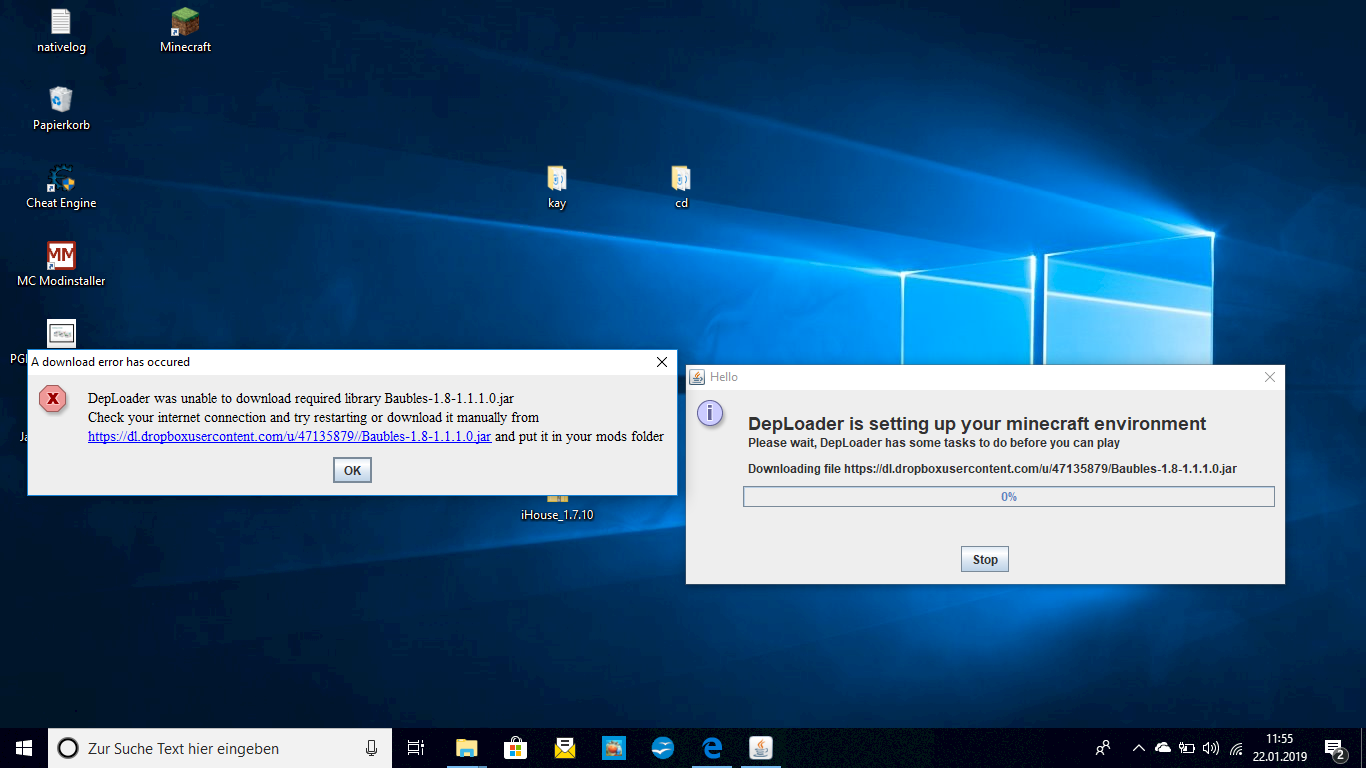1366x768 pixels.
Task: Click OK on the download error dialog
Action: [352, 470]
